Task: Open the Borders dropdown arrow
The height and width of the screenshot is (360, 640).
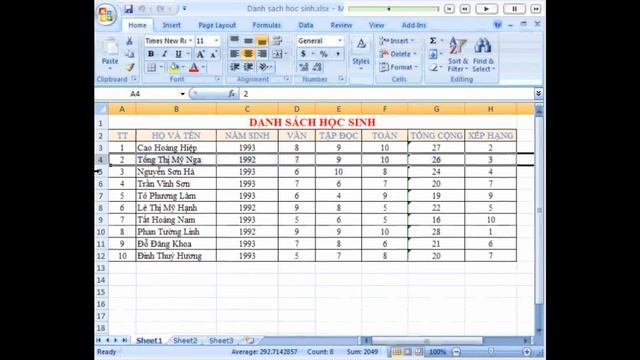Action: tap(161, 67)
